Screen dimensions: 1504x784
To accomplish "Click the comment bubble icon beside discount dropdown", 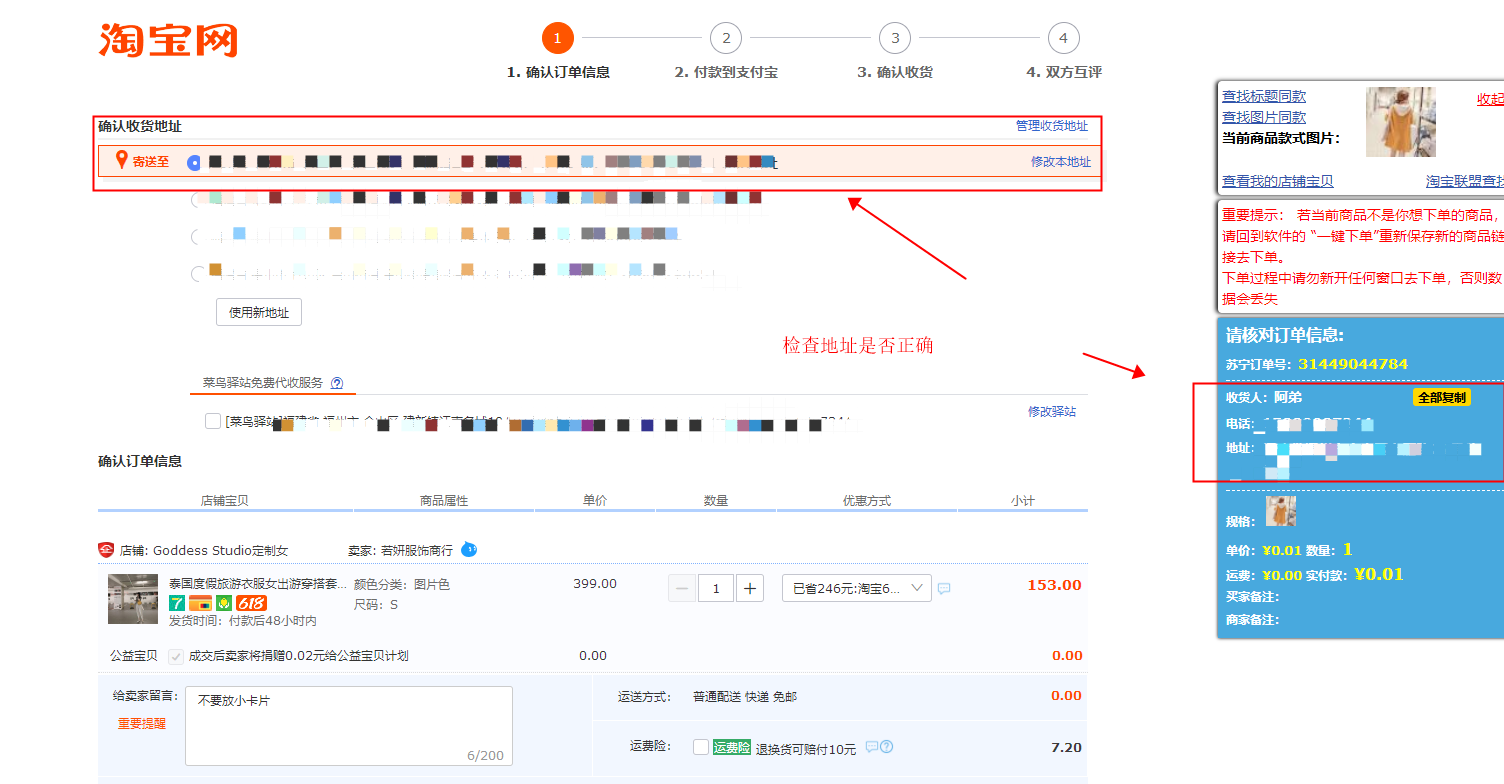I will pyautogui.click(x=944, y=588).
